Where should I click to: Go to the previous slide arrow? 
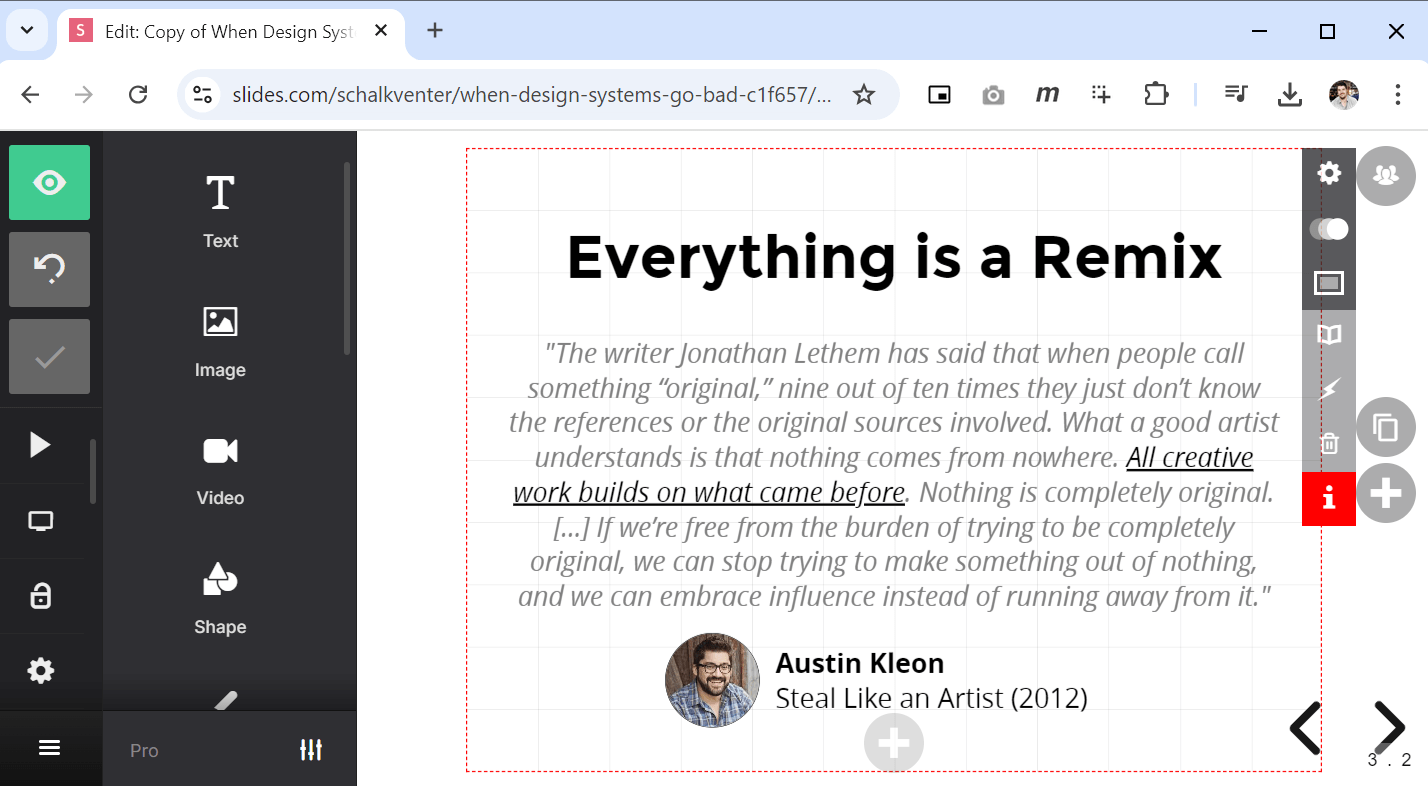tap(1306, 728)
